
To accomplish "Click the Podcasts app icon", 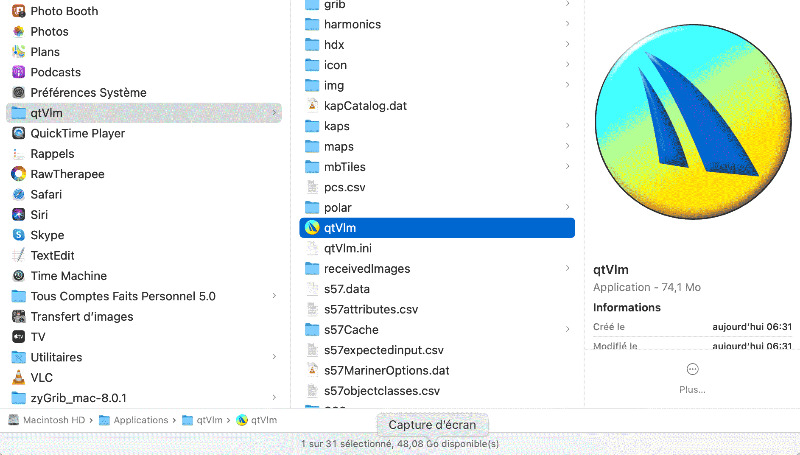I will [18, 72].
